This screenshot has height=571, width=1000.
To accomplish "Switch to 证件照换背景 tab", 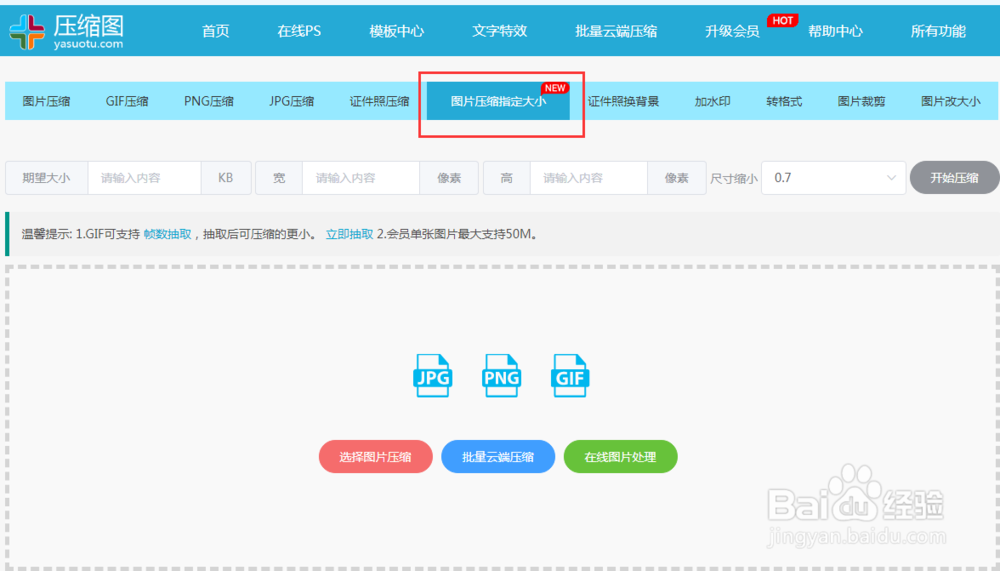I will pyautogui.click(x=623, y=101).
